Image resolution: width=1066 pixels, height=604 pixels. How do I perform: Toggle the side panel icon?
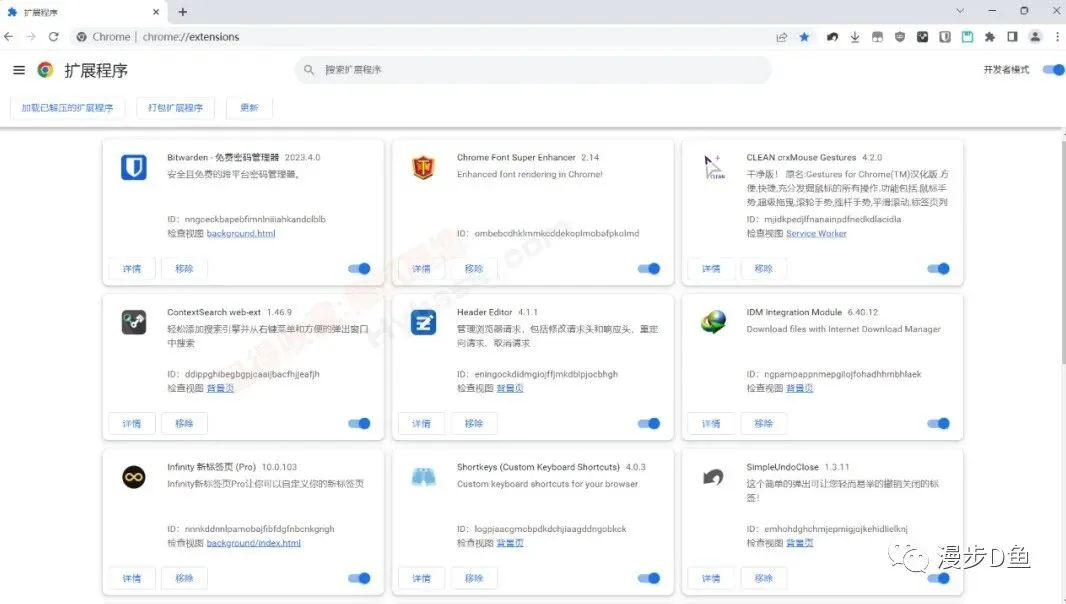click(1012, 37)
